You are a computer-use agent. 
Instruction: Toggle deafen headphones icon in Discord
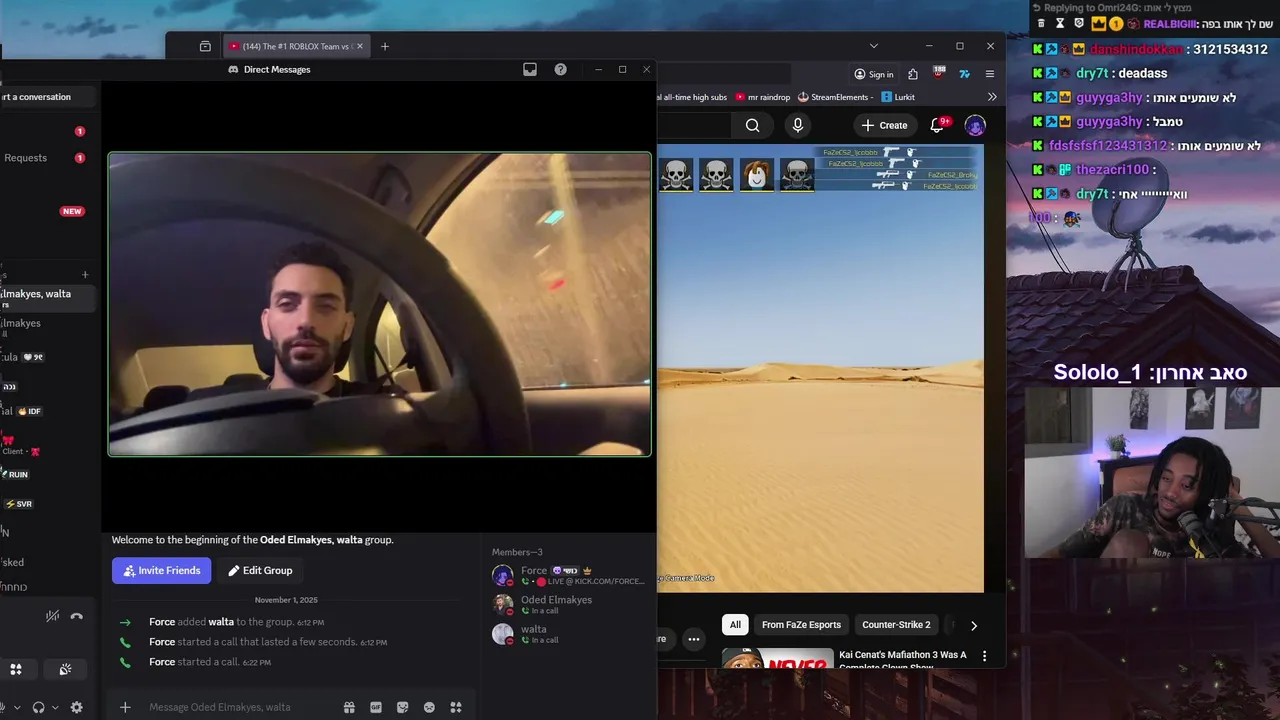pyautogui.click(x=38, y=707)
